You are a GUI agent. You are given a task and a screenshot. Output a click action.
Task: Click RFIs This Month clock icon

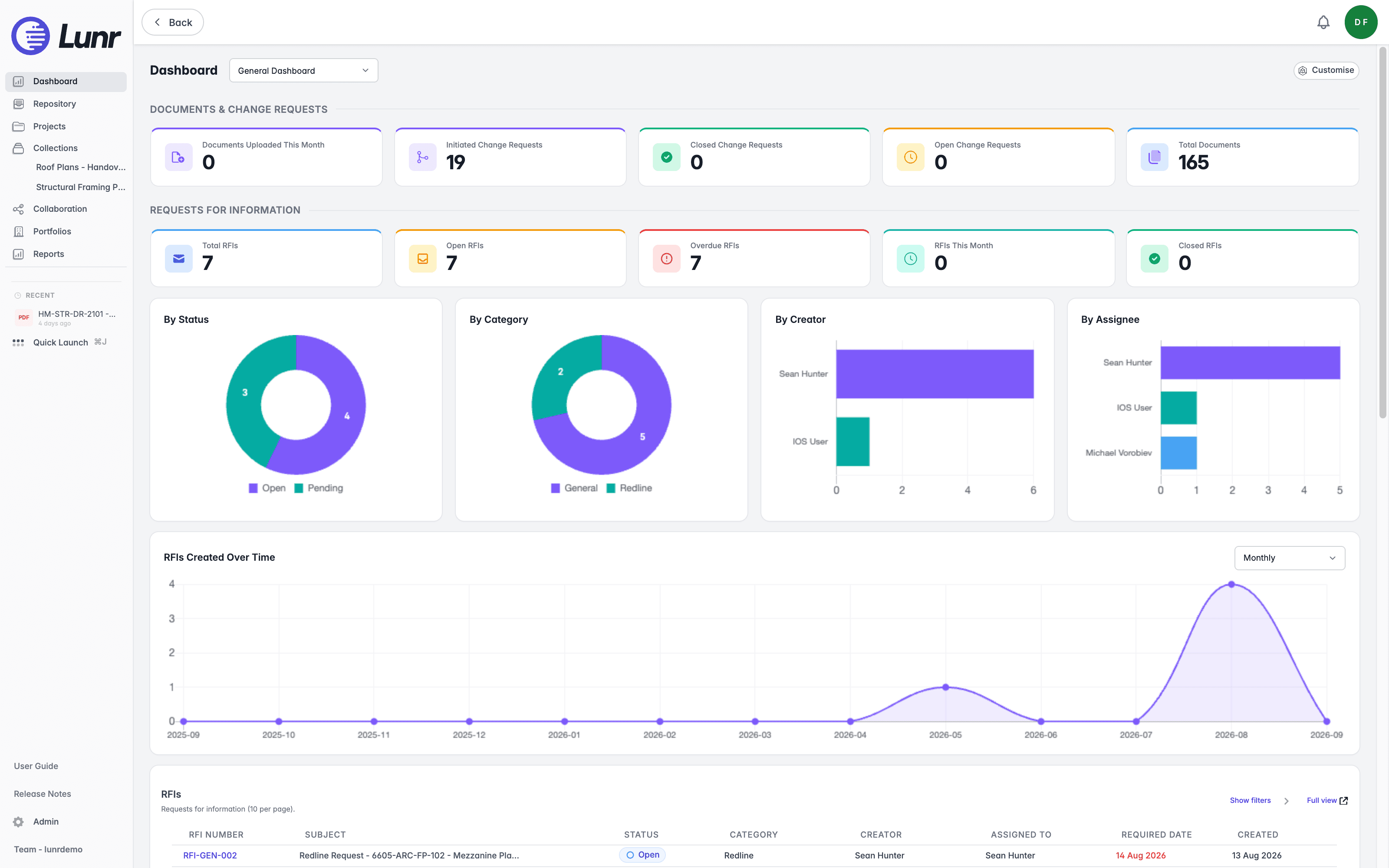tap(910, 258)
